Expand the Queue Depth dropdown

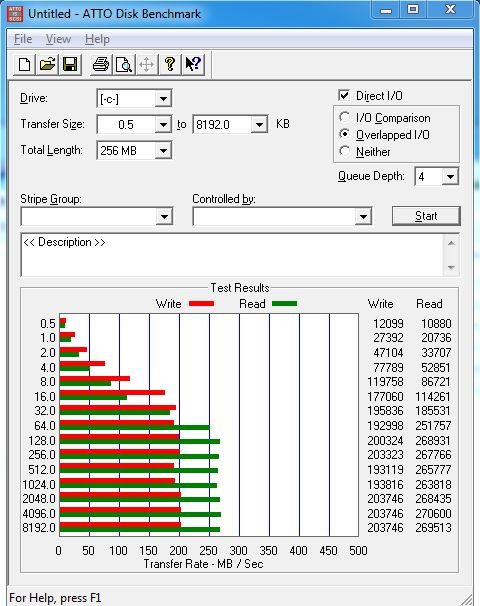click(450, 177)
